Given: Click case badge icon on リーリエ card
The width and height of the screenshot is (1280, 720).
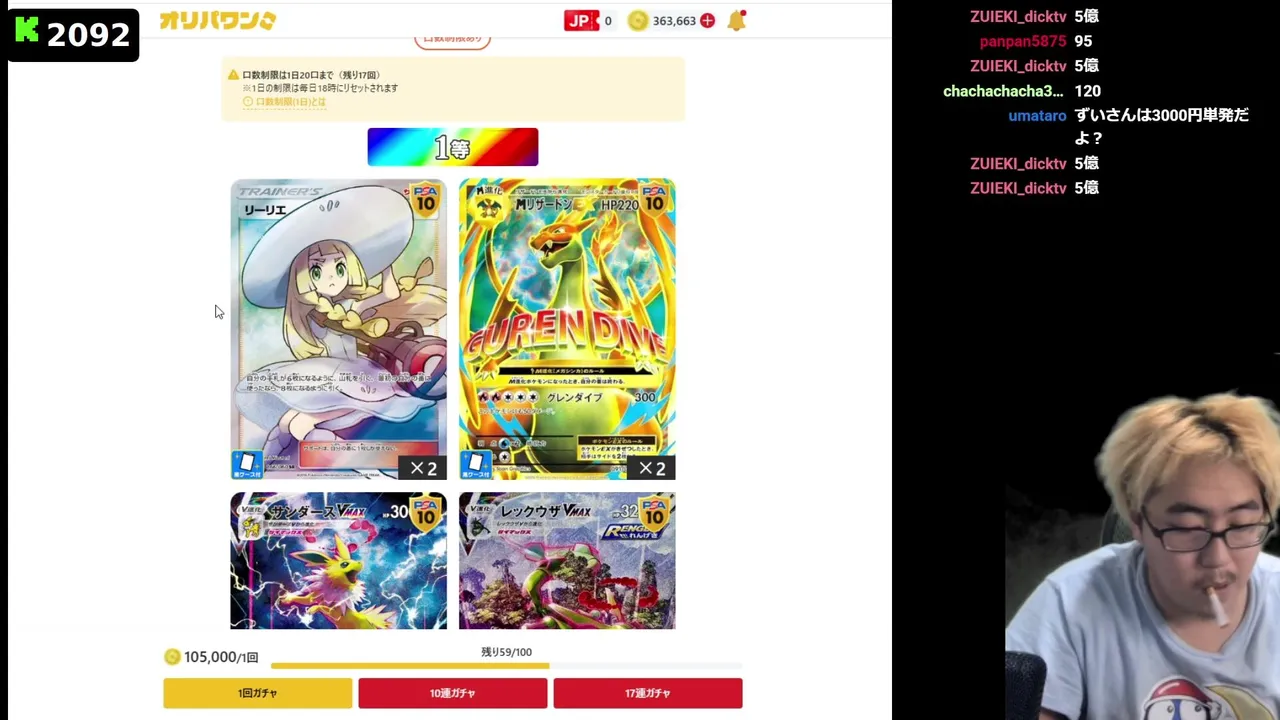Looking at the screenshot, I should point(247,465).
